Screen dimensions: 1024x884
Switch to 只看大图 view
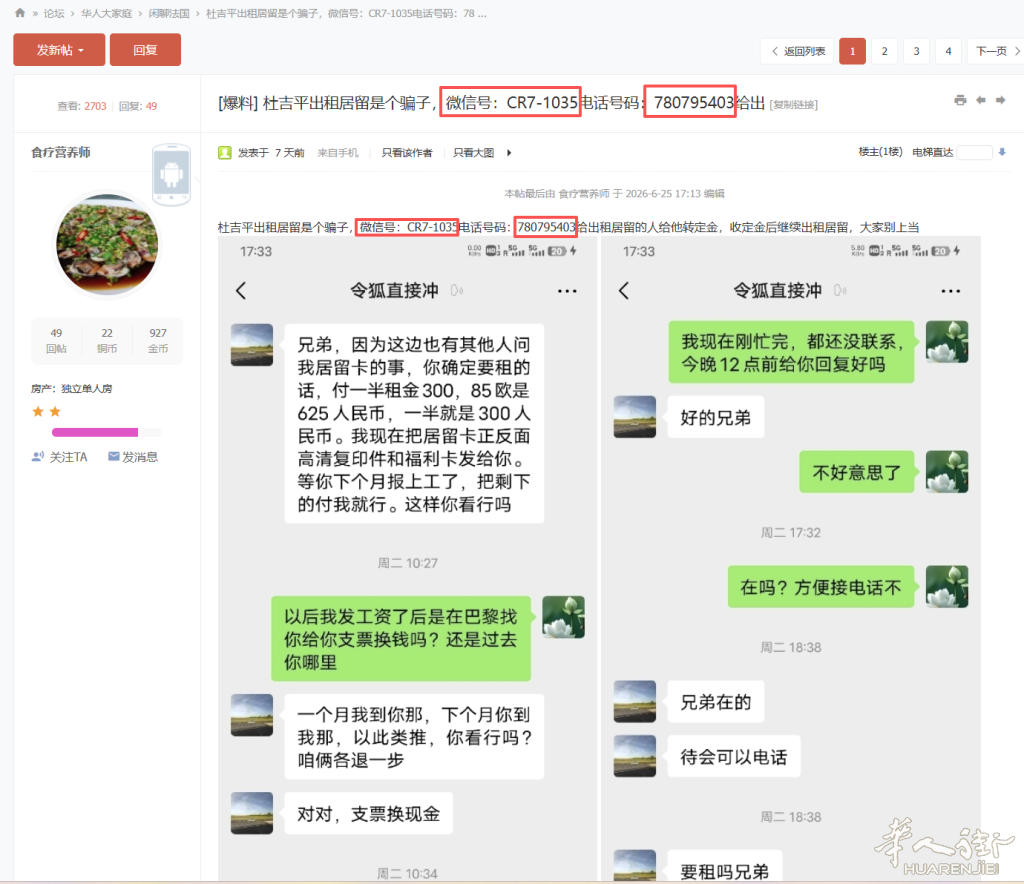tap(473, 153)
